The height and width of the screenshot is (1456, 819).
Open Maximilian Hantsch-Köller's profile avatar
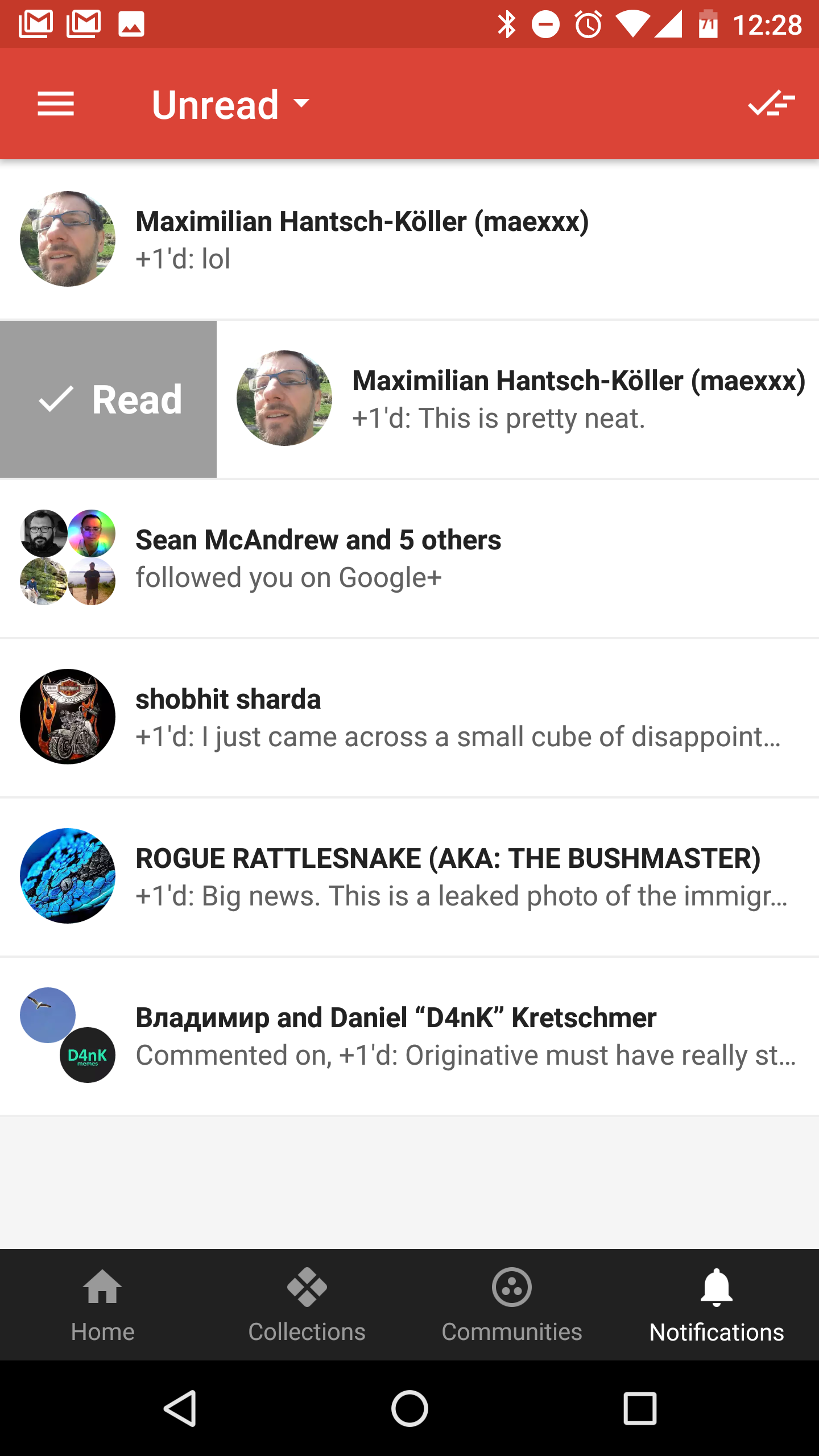67,239
